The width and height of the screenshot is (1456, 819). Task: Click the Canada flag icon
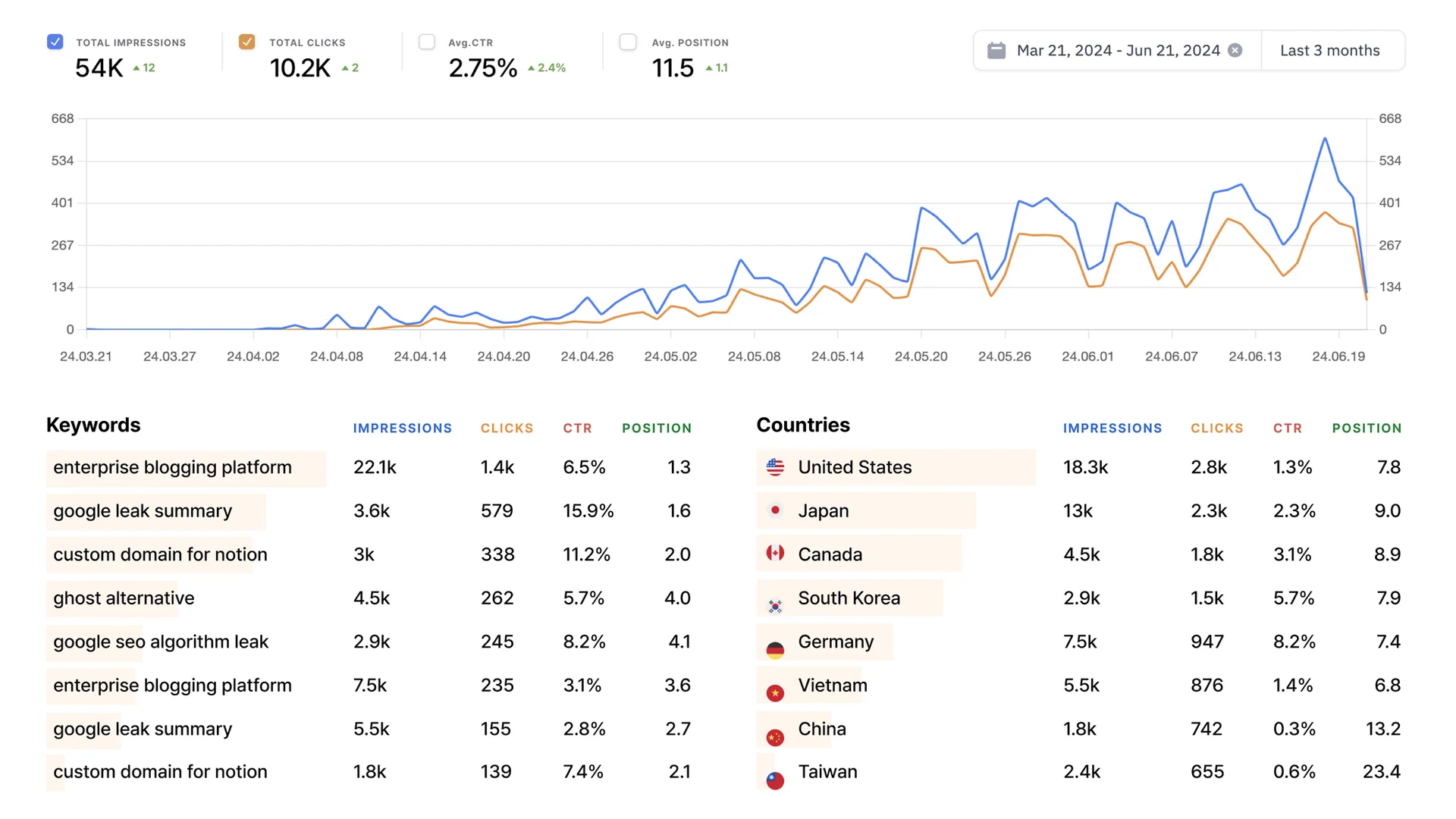coord(775,554)
